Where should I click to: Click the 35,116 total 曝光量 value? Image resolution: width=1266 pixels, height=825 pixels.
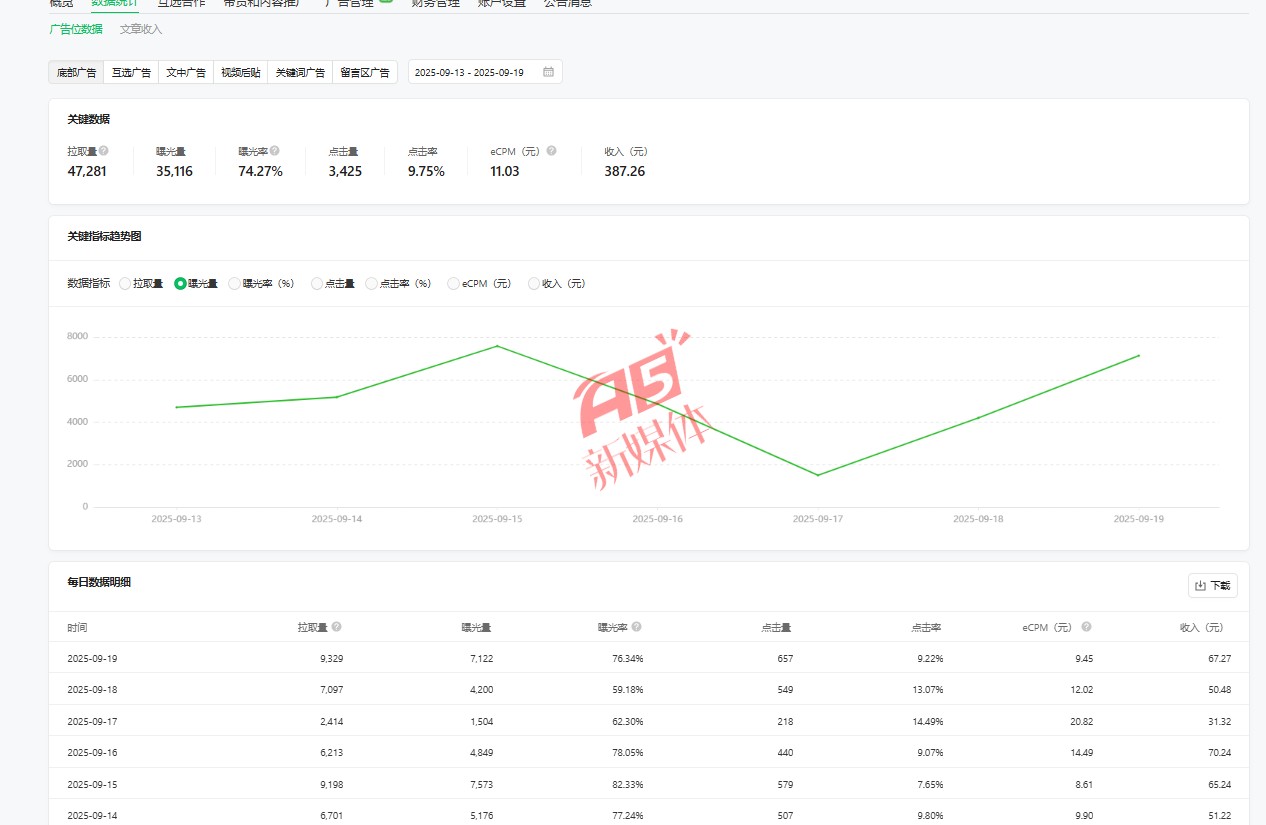pos(174,171)
